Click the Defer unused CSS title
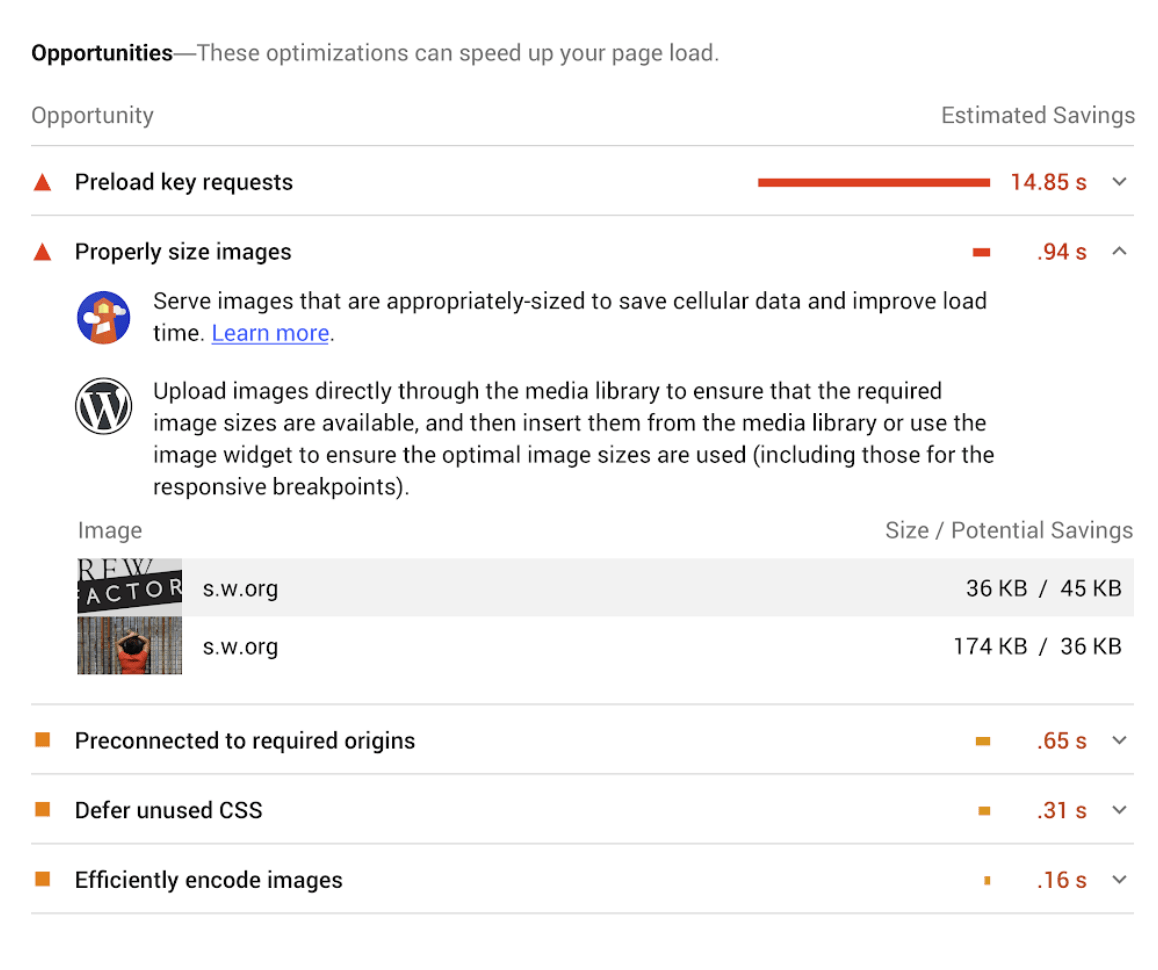 pos(169,810)
